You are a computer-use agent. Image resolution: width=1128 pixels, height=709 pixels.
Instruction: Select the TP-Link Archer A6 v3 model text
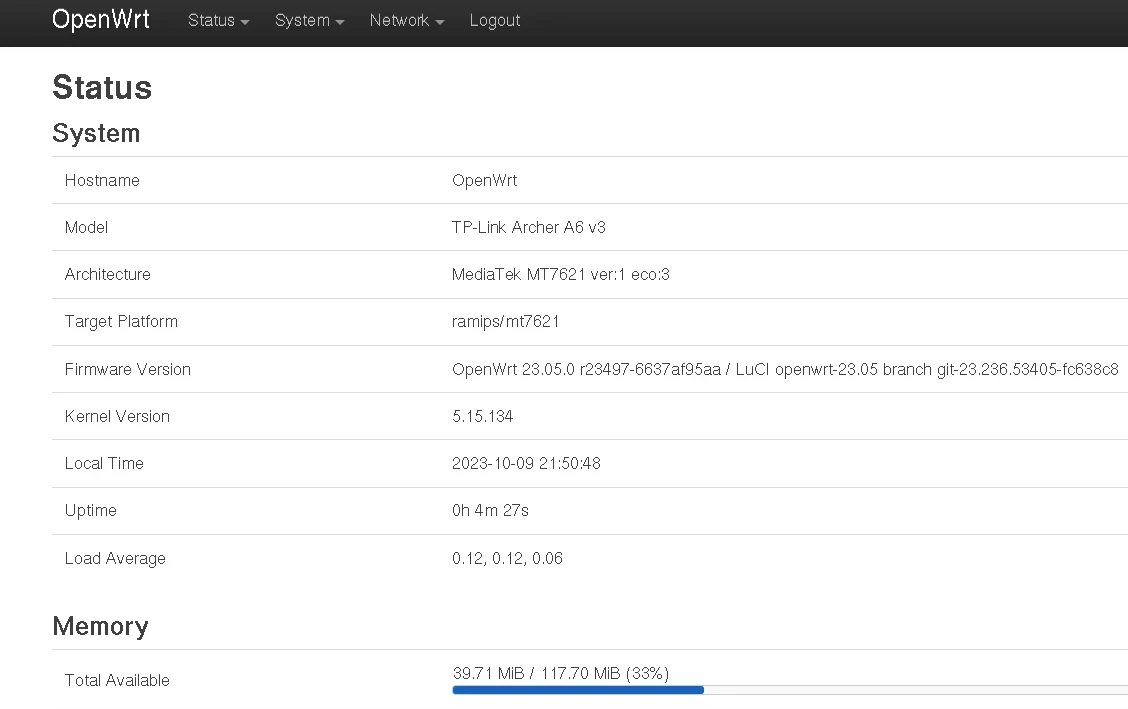coord(529,227)
